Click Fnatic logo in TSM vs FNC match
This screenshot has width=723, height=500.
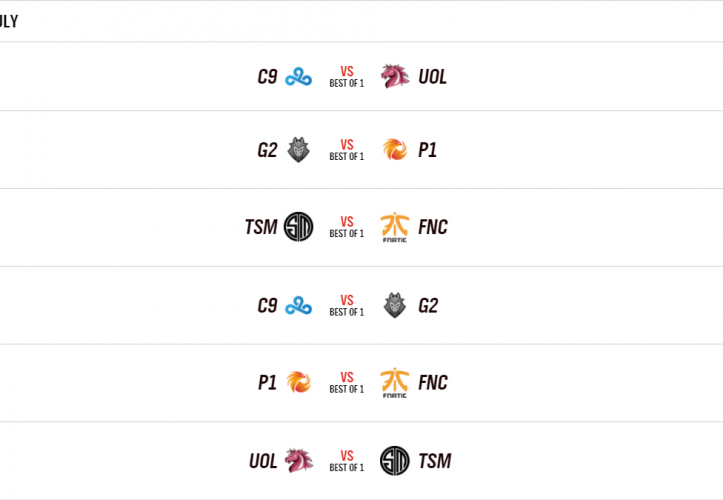coord(395,228)
